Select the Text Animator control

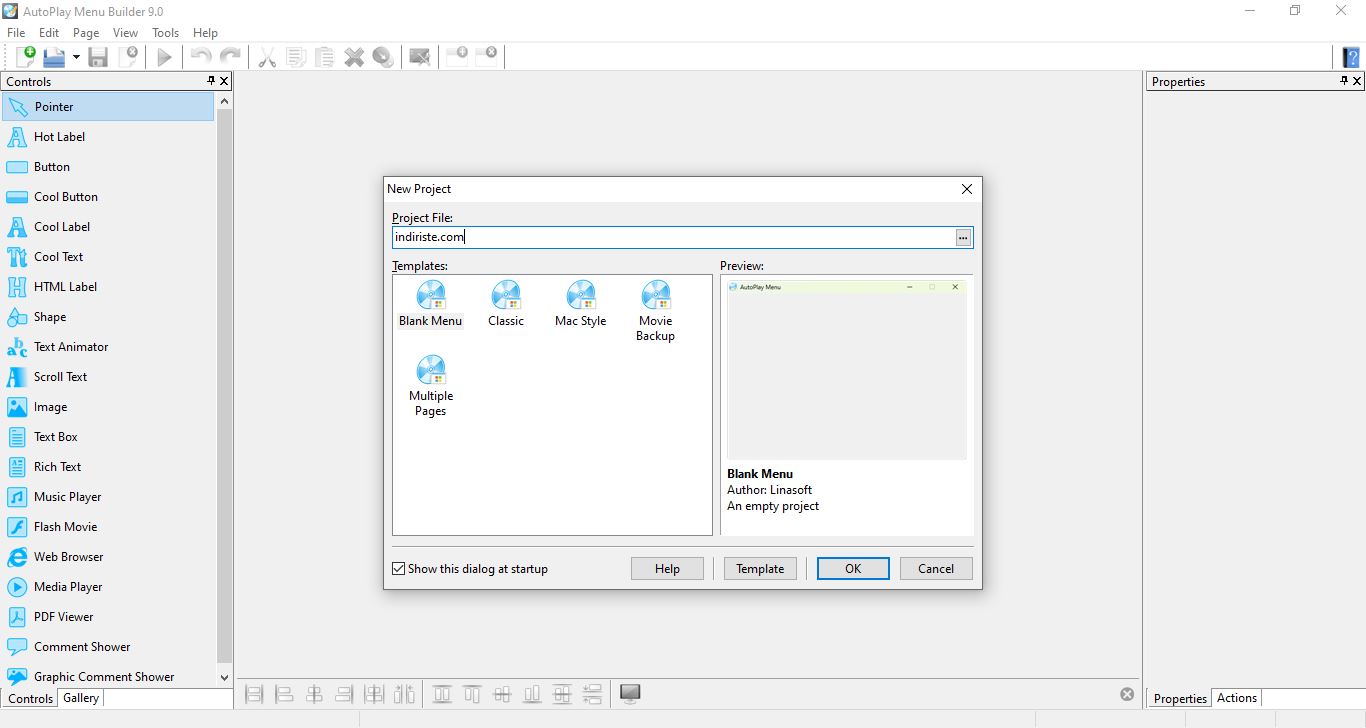pos(108,347)
